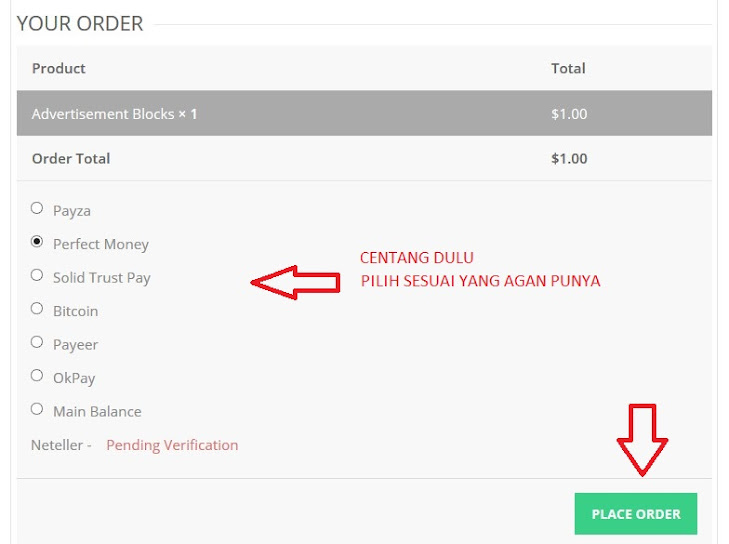Select the Payza payment option
The width and height of the screenshot is (729, 544).
tap(37, 208)
